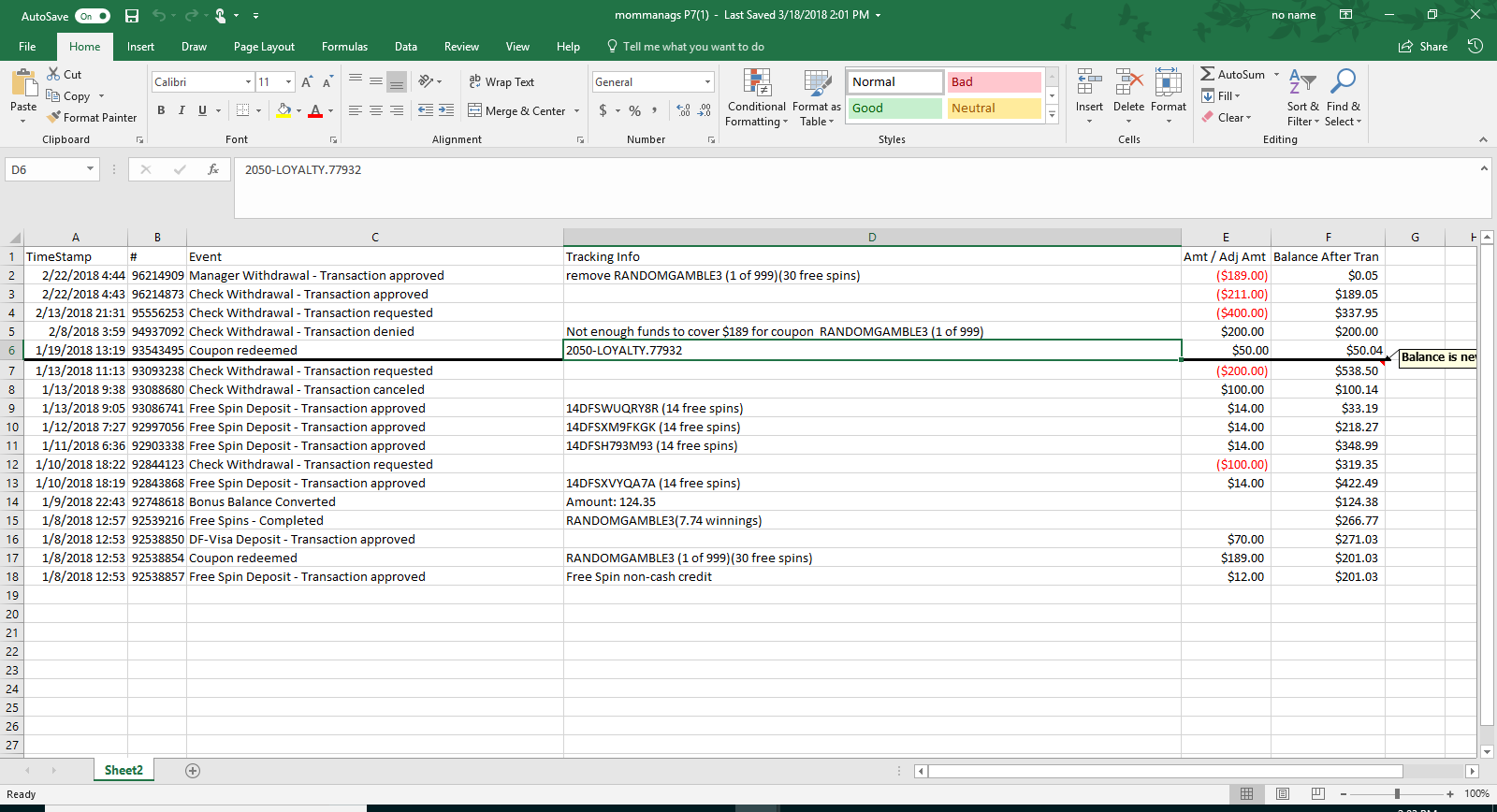Click Decrease Decimal icon

(705, 110)
